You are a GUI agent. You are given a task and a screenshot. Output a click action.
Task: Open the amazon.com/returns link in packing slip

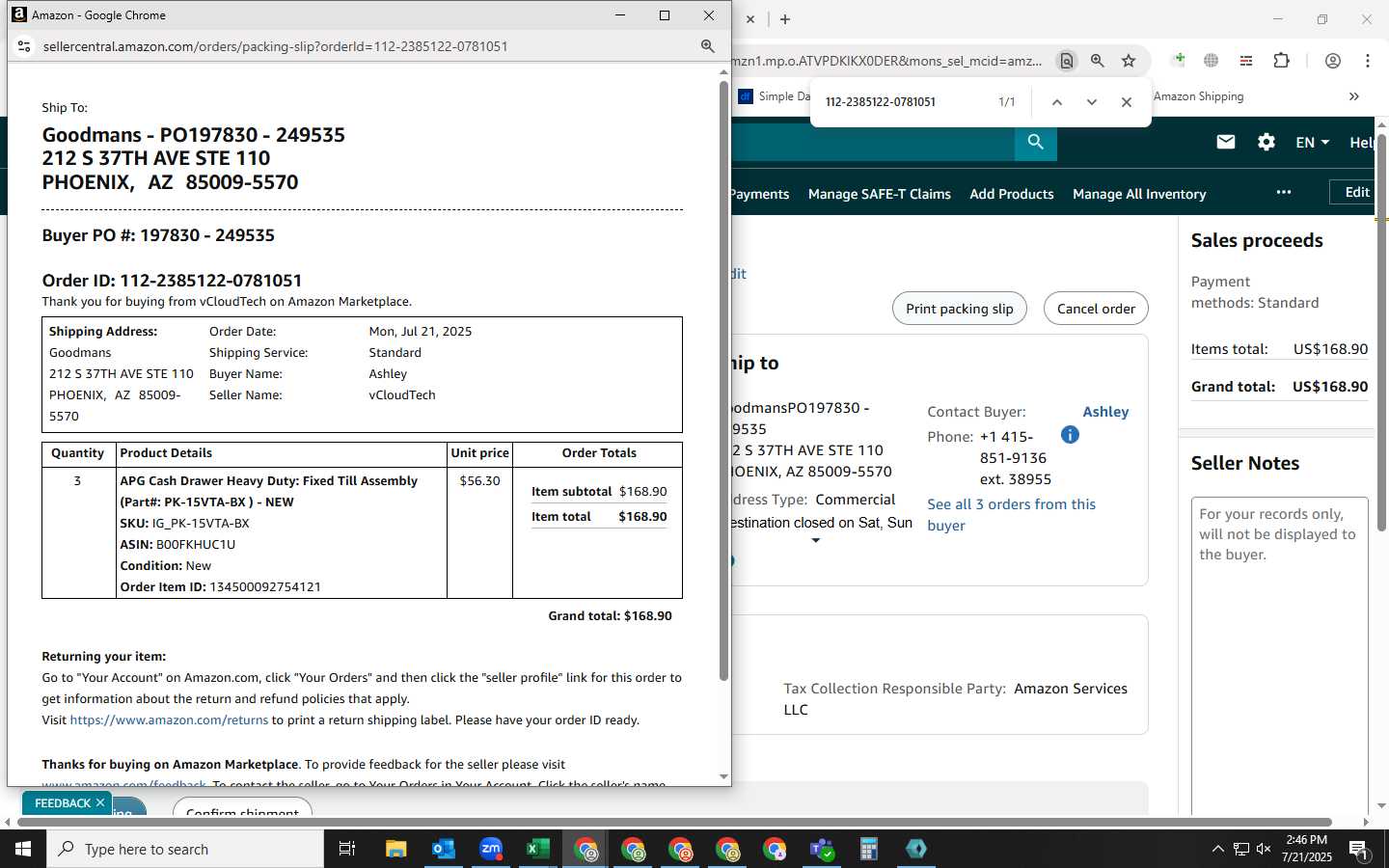pyautogui.click(x=169, y=720)
